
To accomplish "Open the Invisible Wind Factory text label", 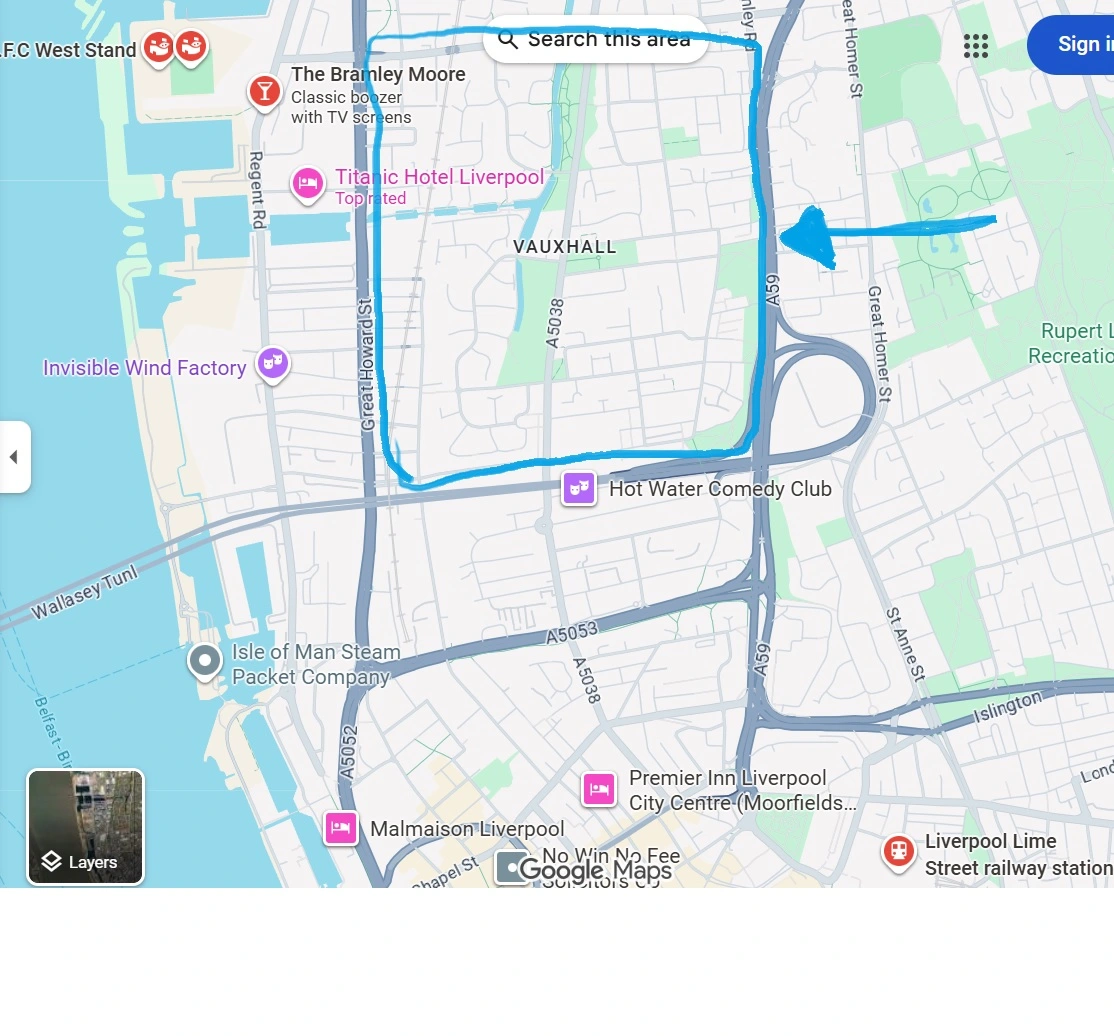I will point(144,367).
